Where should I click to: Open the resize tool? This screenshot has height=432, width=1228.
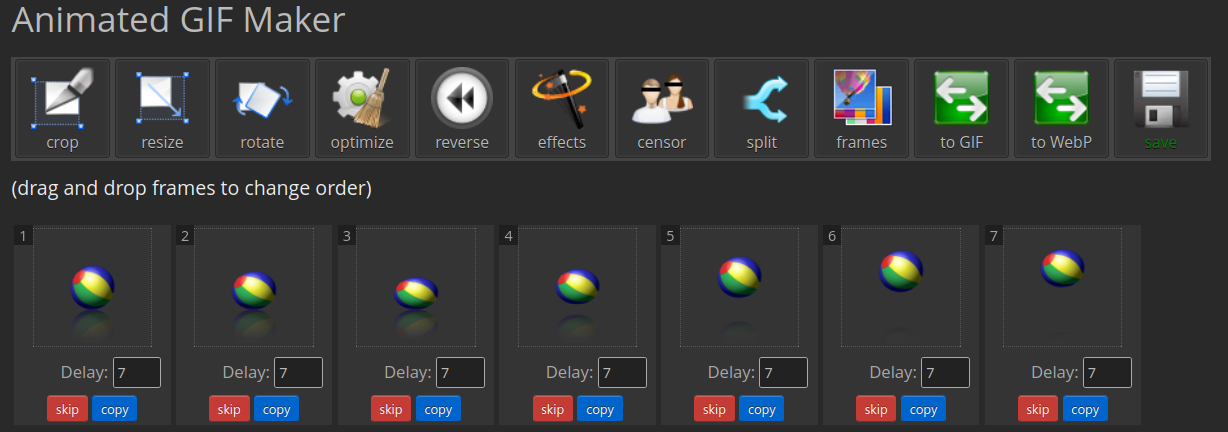pos(162,106)
